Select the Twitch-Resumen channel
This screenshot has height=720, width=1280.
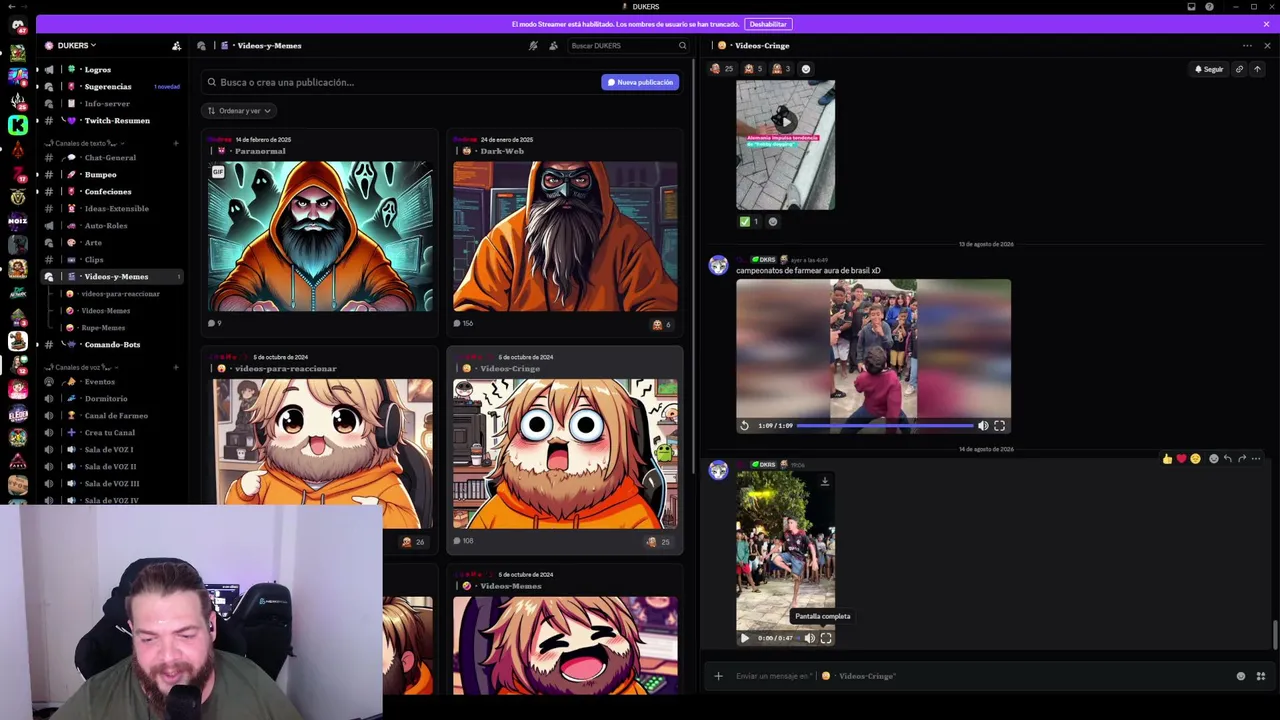[117, 120]
